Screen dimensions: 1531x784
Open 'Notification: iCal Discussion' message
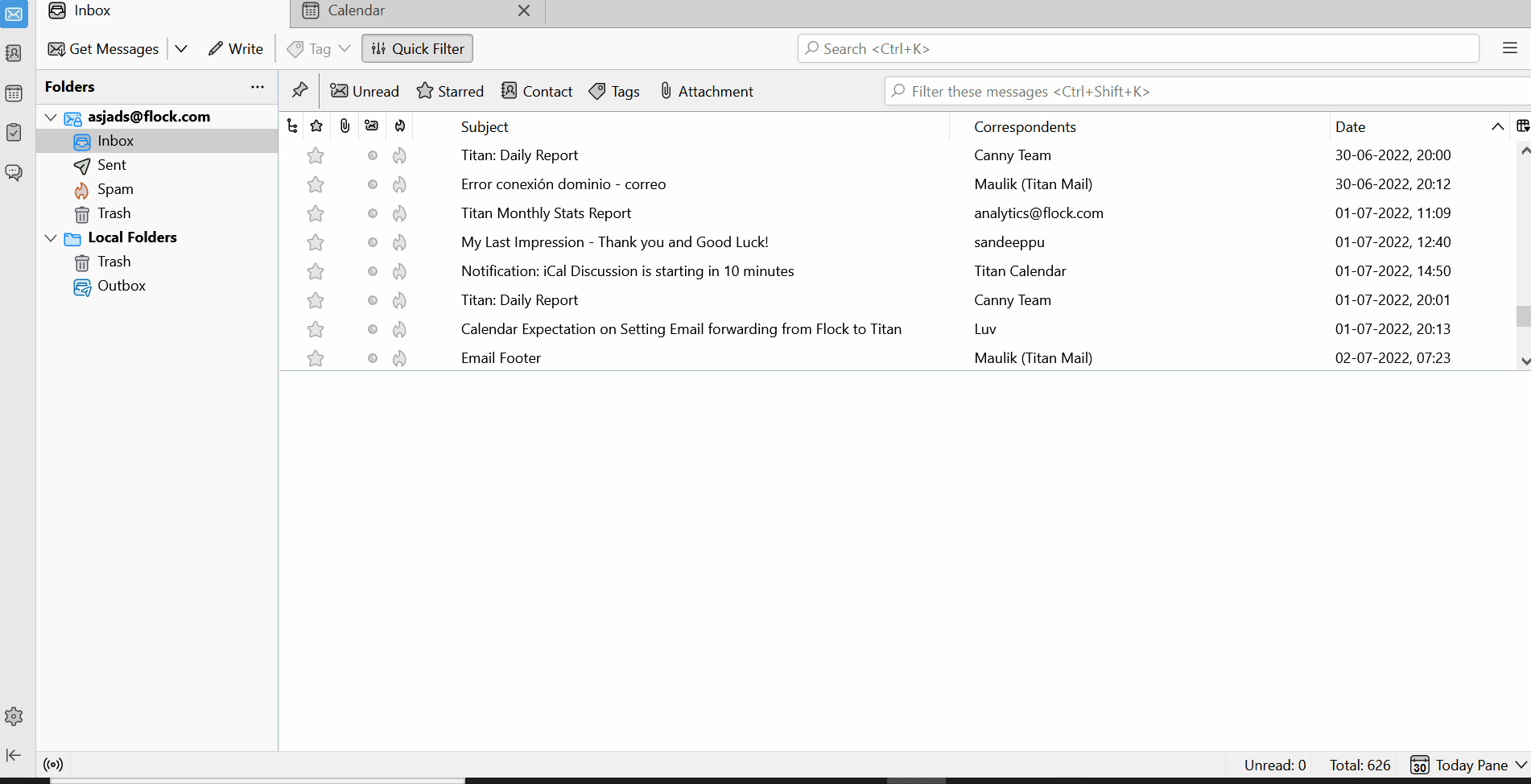point(628,271)
